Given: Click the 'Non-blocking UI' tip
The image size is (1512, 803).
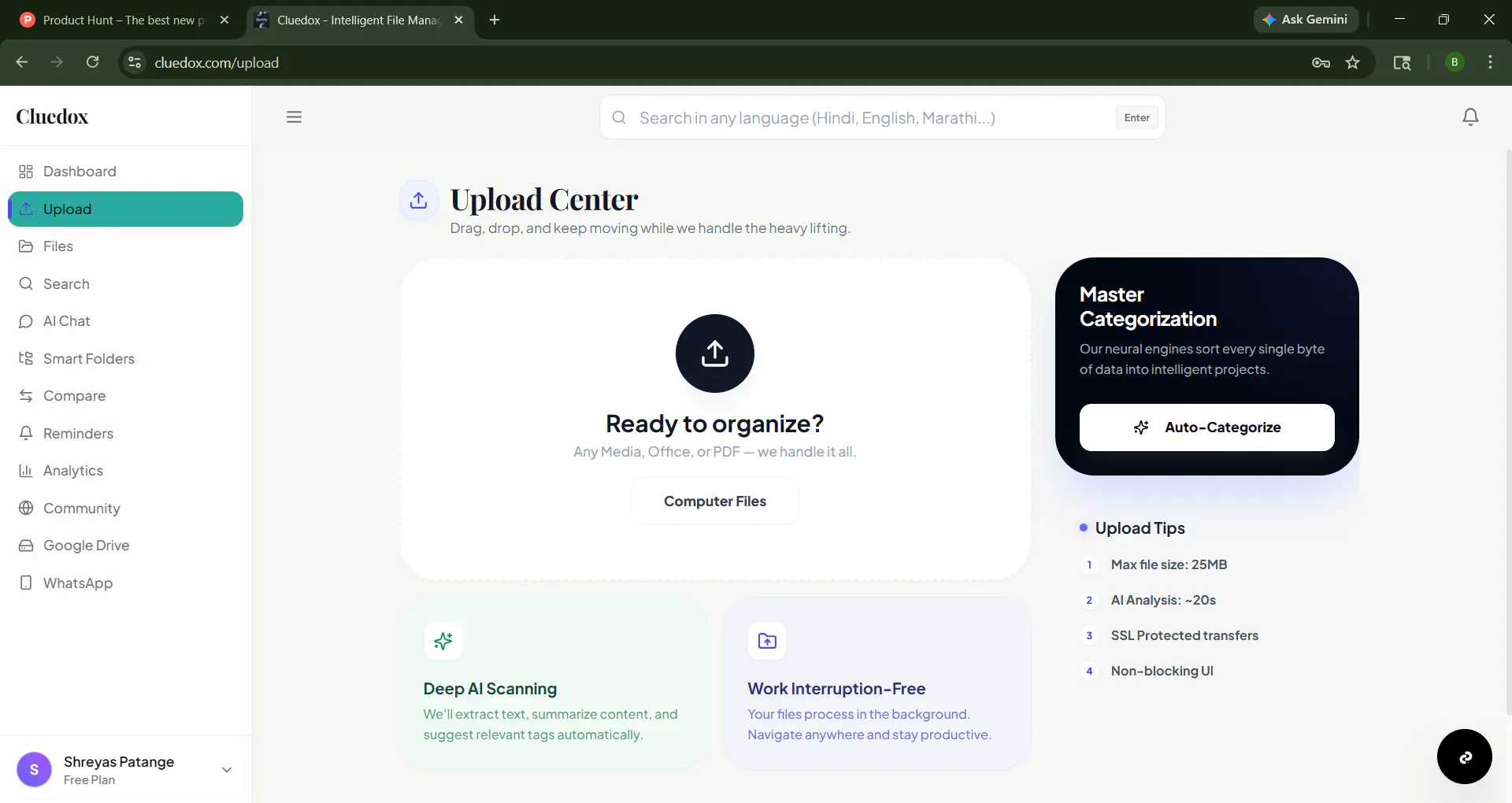Looking at the screenshot, I should pyautogui.click(x=1162, y=671).
